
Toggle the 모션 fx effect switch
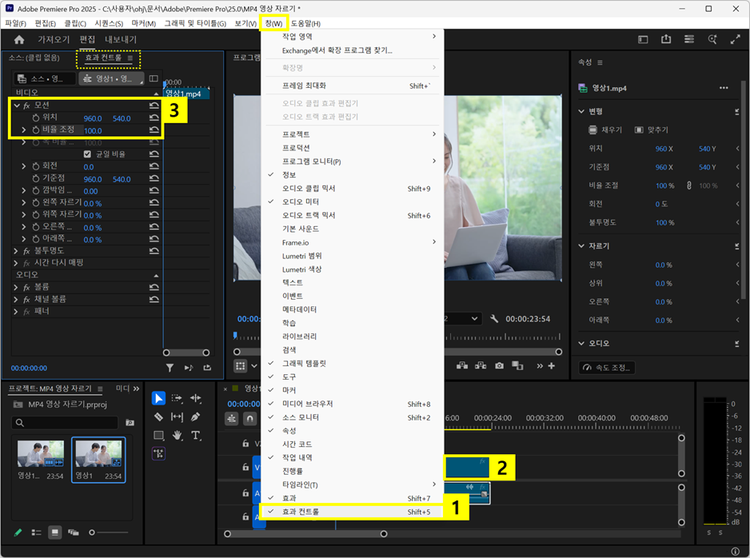27,106
